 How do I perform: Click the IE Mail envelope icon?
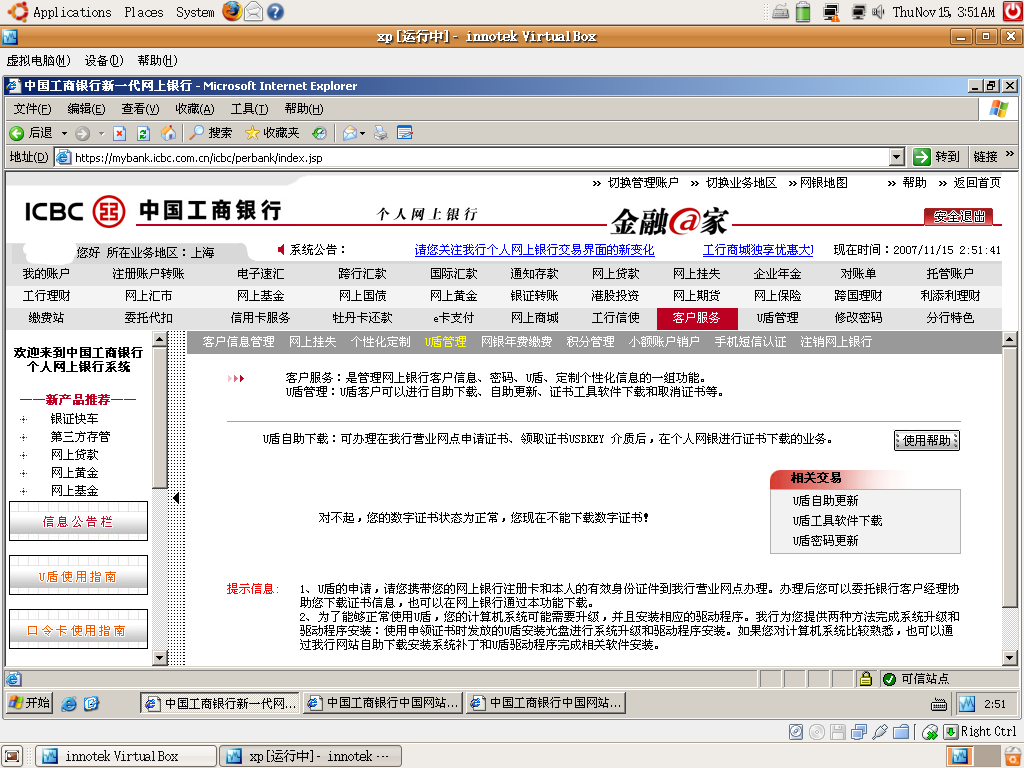pyautogui.click(x=350, y=133)
